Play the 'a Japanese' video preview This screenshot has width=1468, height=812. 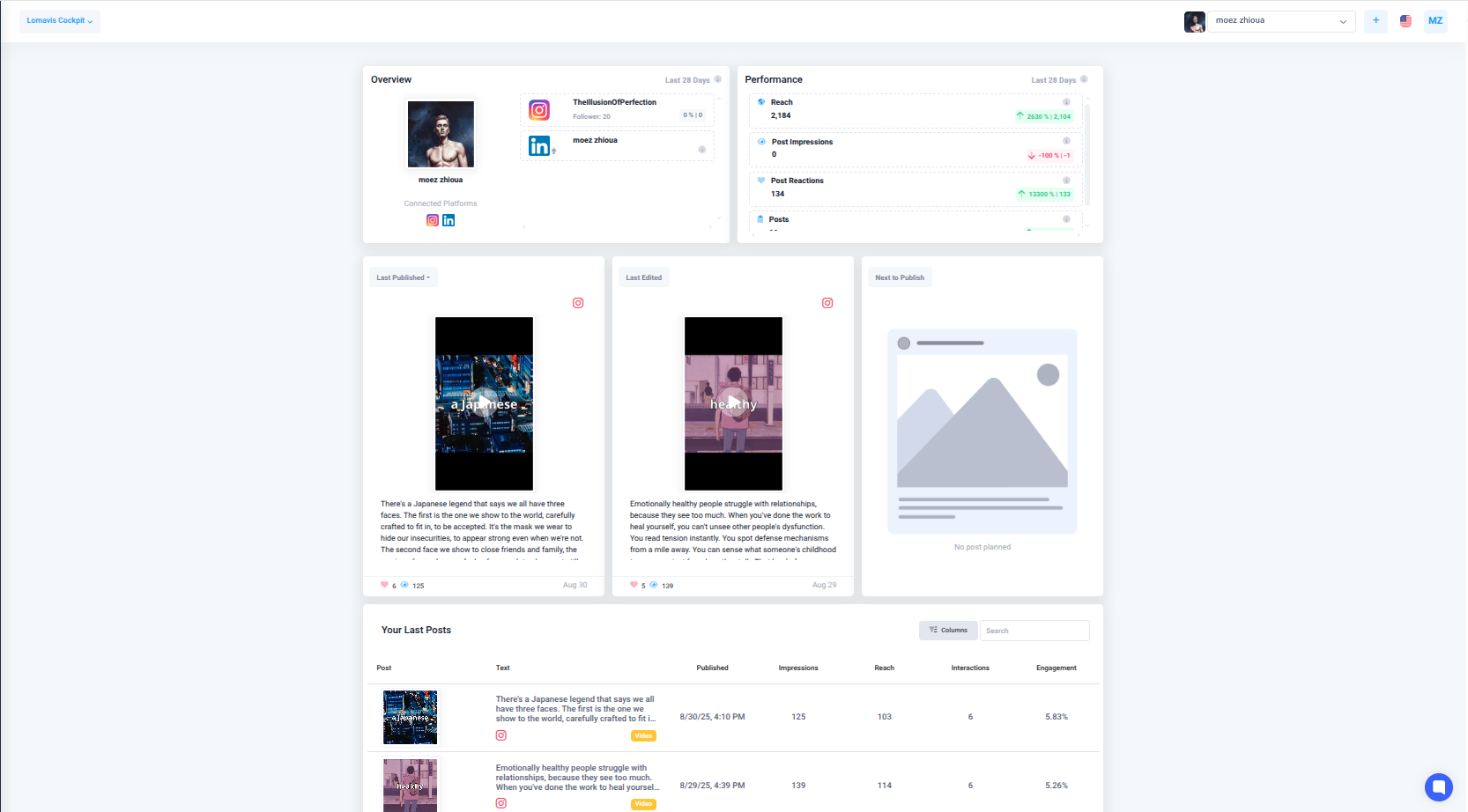(484, 403)
